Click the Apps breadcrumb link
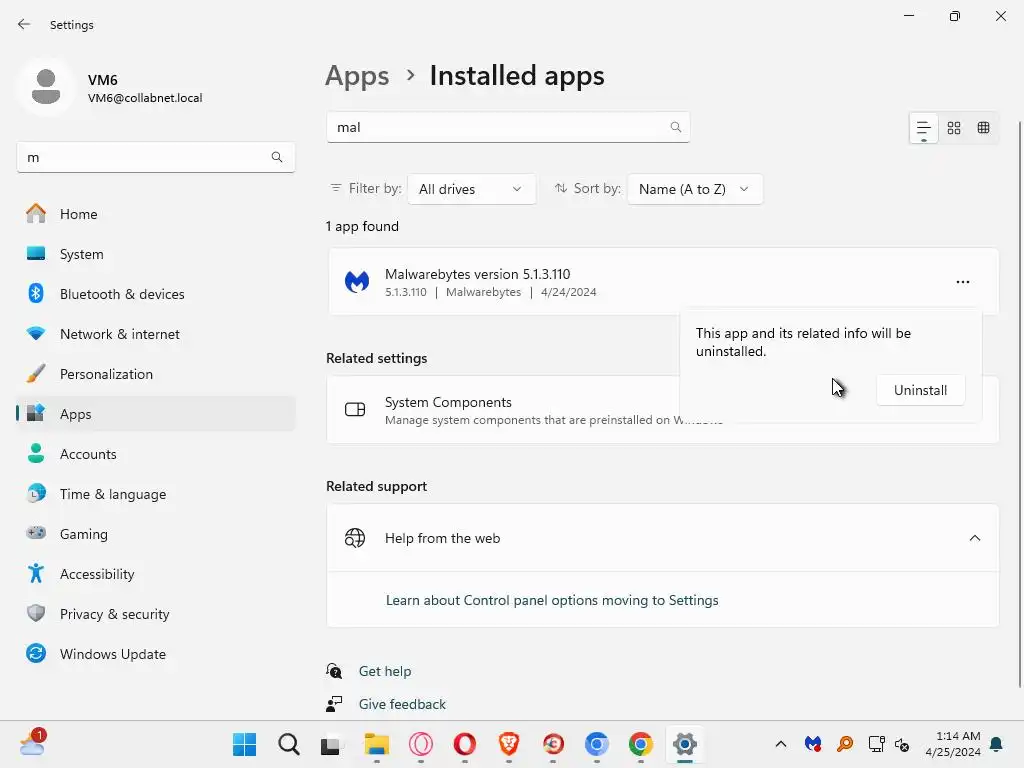Screen dimensions: 1024x768 point(357,76)
